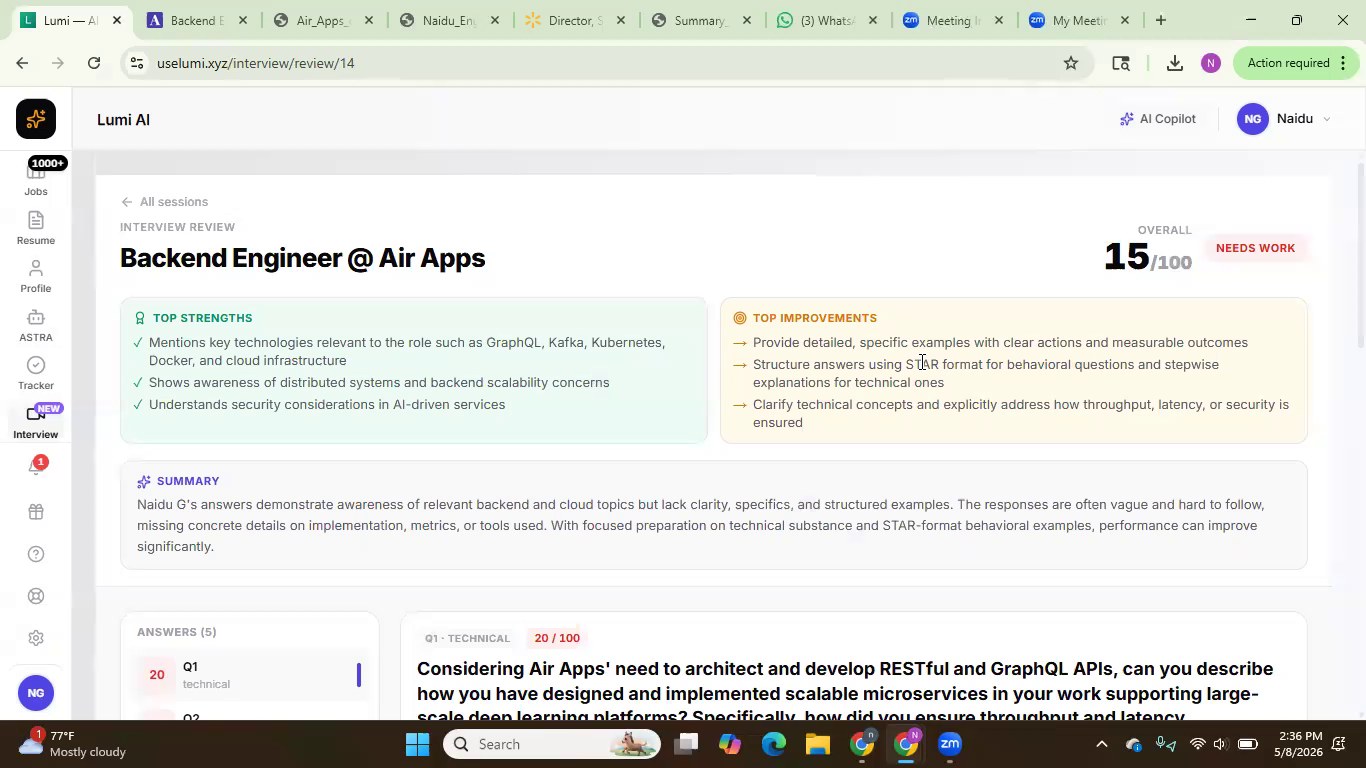Open the help question mark icon
Viewport: 1366px width, 768px height.
(x=36, y=554)
